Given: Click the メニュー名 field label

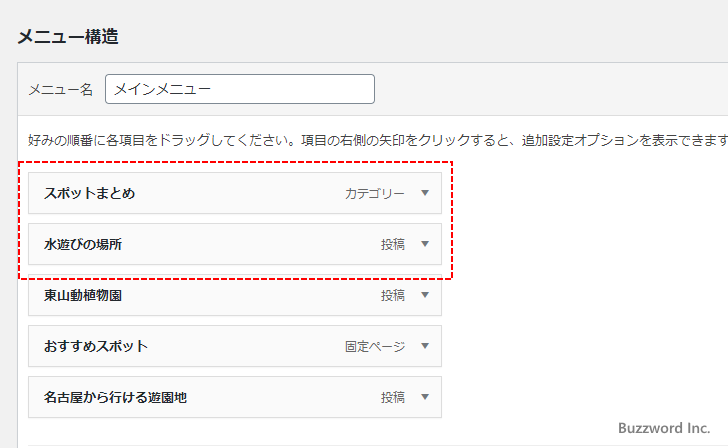Looking at the screenshot, I should click(60, 90).
